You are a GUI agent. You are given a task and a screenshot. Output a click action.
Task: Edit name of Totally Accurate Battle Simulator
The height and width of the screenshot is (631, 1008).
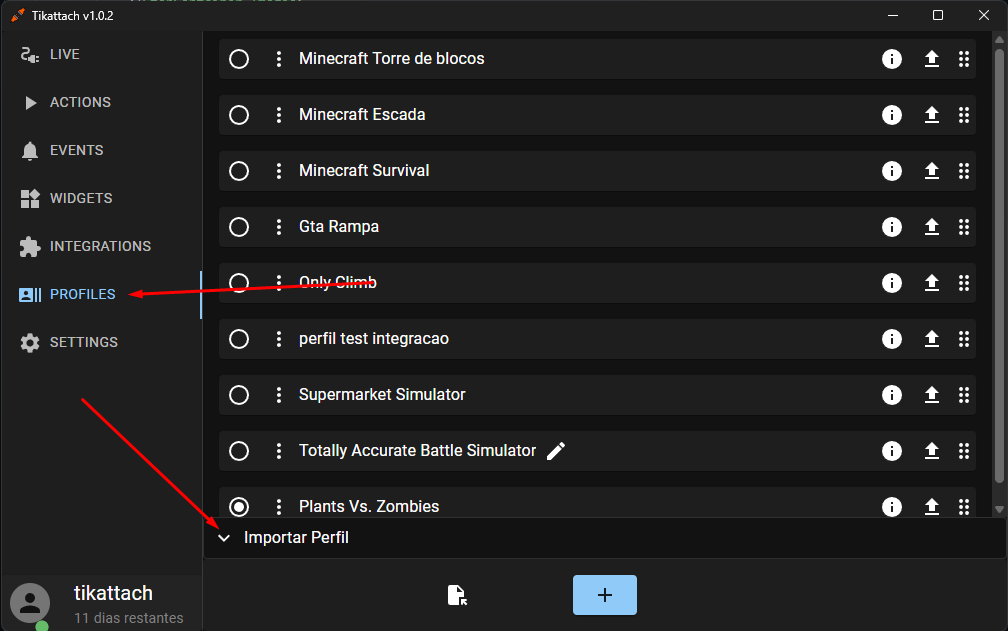[556, 451]
